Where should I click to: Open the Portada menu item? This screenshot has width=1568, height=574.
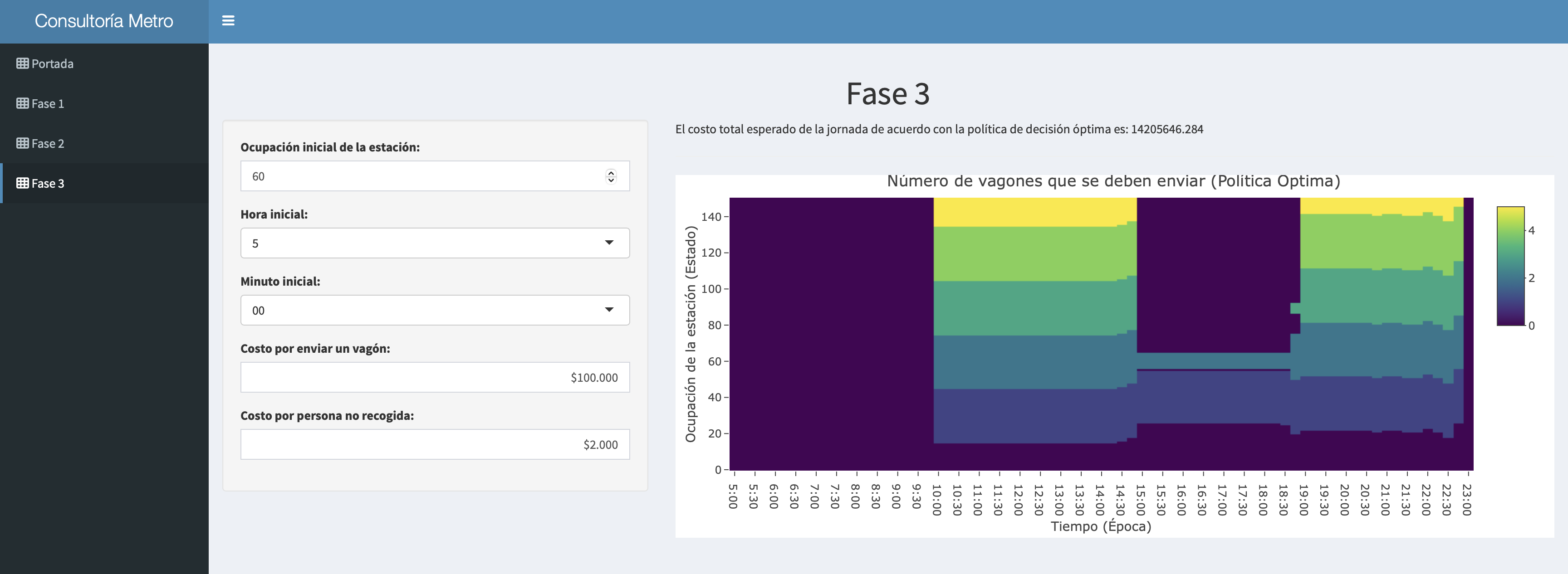click(52, 64)
